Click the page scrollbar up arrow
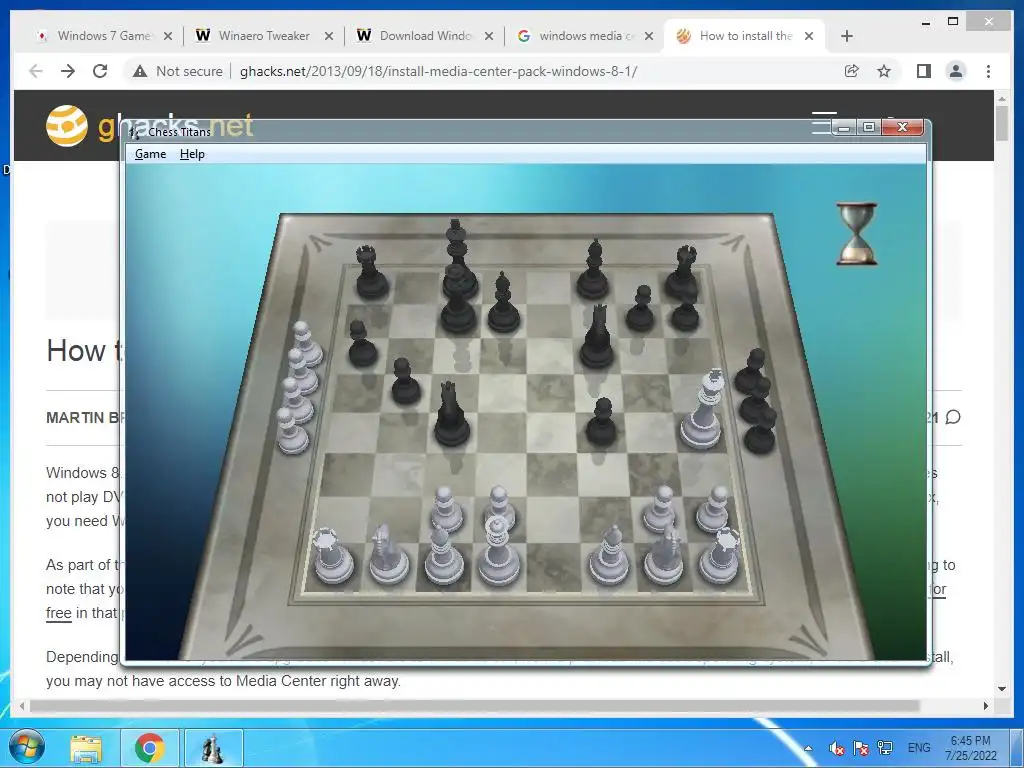This screenshot has height=768, width=1024. [1002, 98]
